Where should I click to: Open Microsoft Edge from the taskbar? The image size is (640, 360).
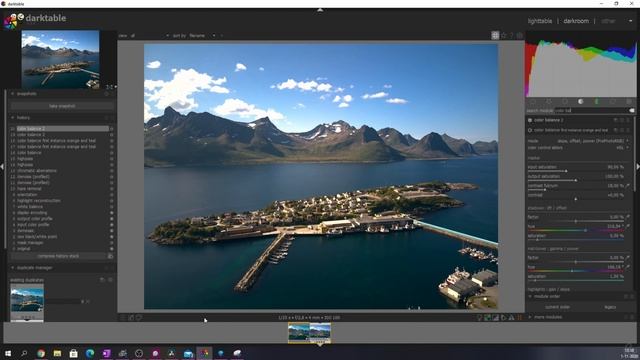point(90,353)
